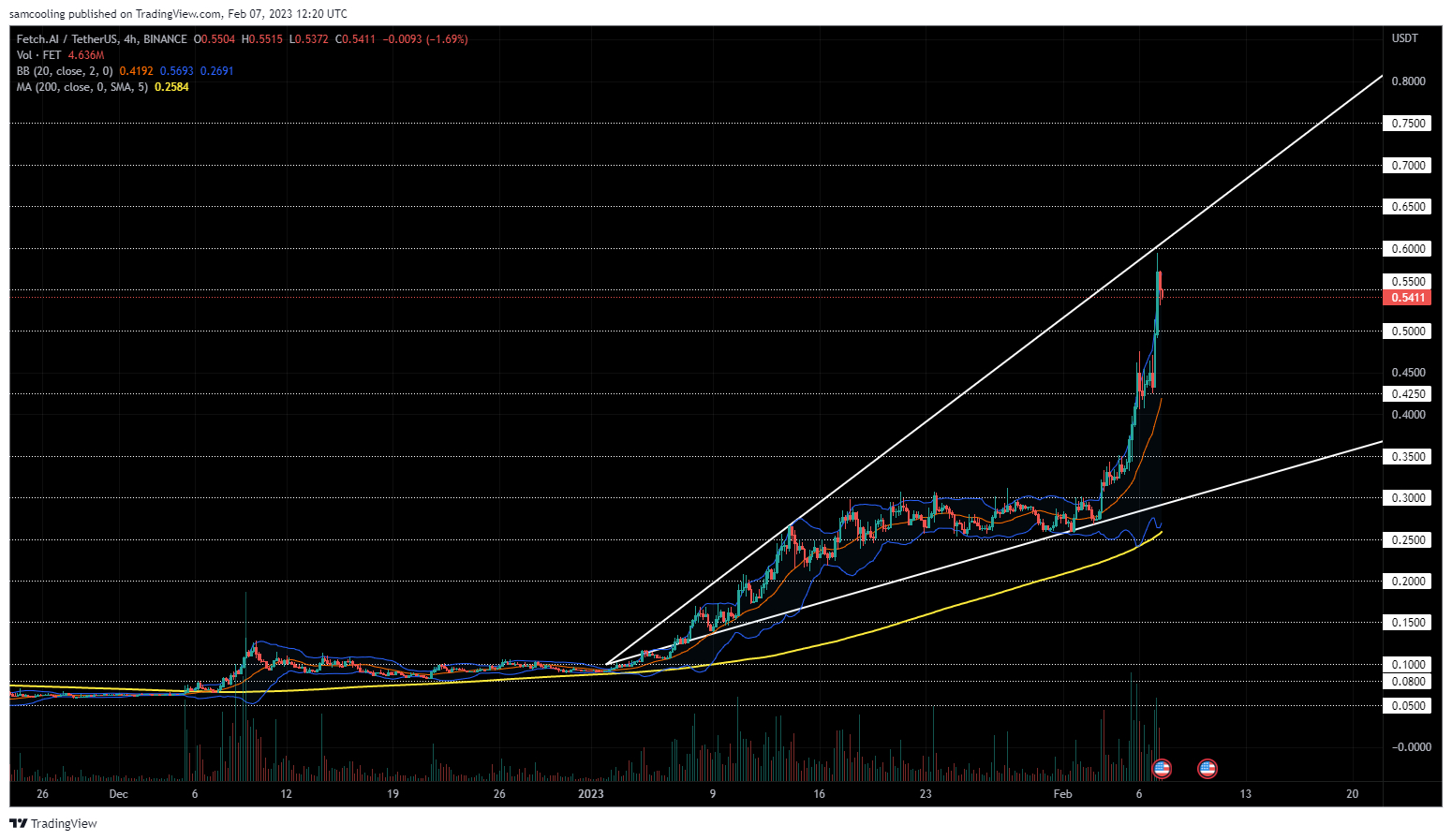
Task: Click the 0.4500 price axis label
Action: coord(1408,373)
